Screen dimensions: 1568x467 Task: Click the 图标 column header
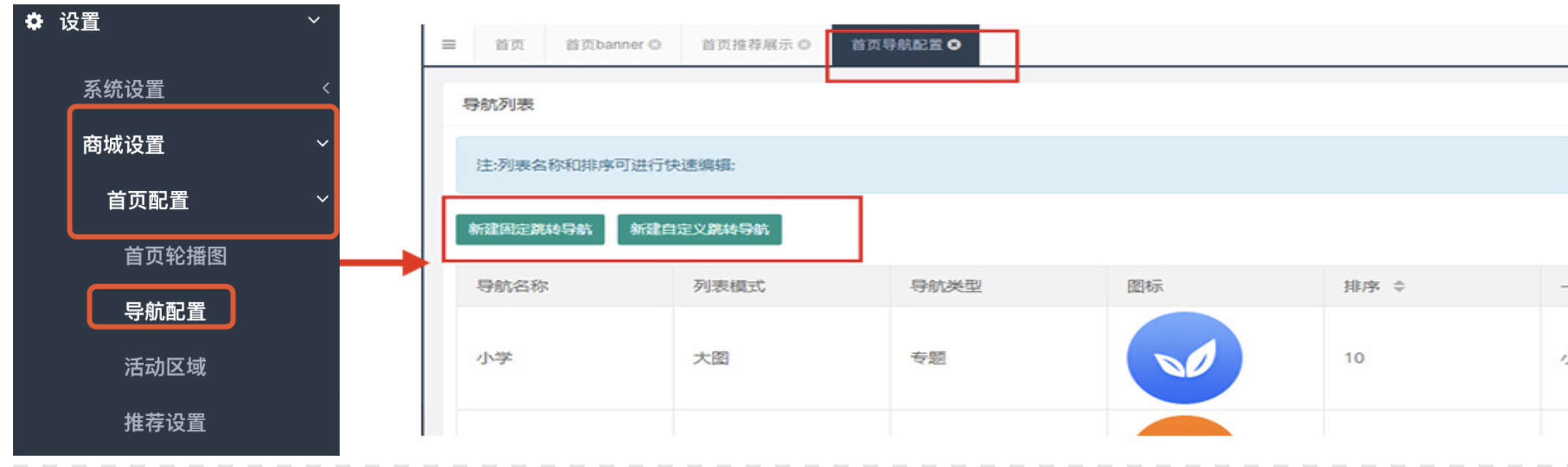pyautogui.click(x=1144, y=286)
